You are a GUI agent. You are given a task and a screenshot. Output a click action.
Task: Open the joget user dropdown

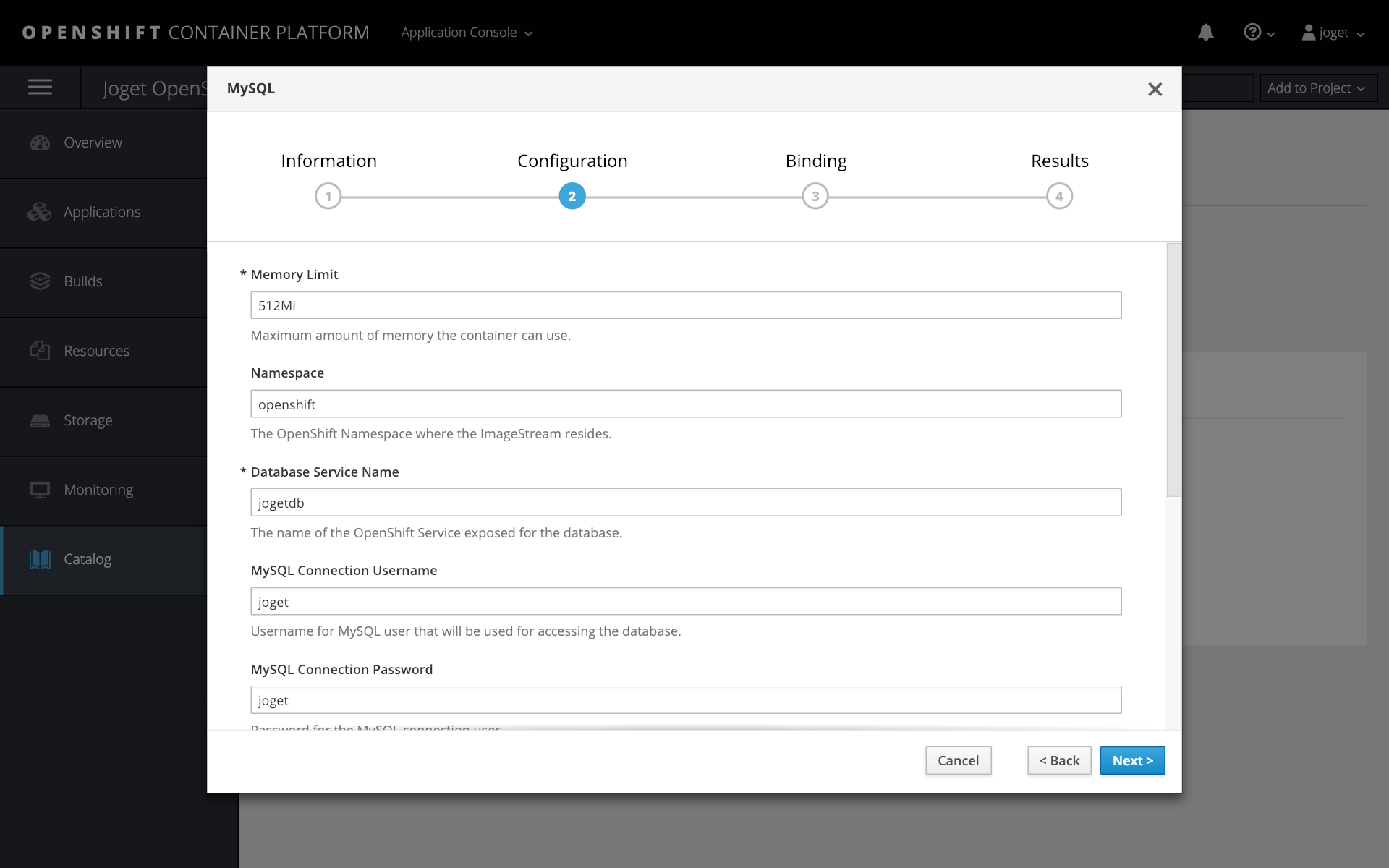point(1333,33)
